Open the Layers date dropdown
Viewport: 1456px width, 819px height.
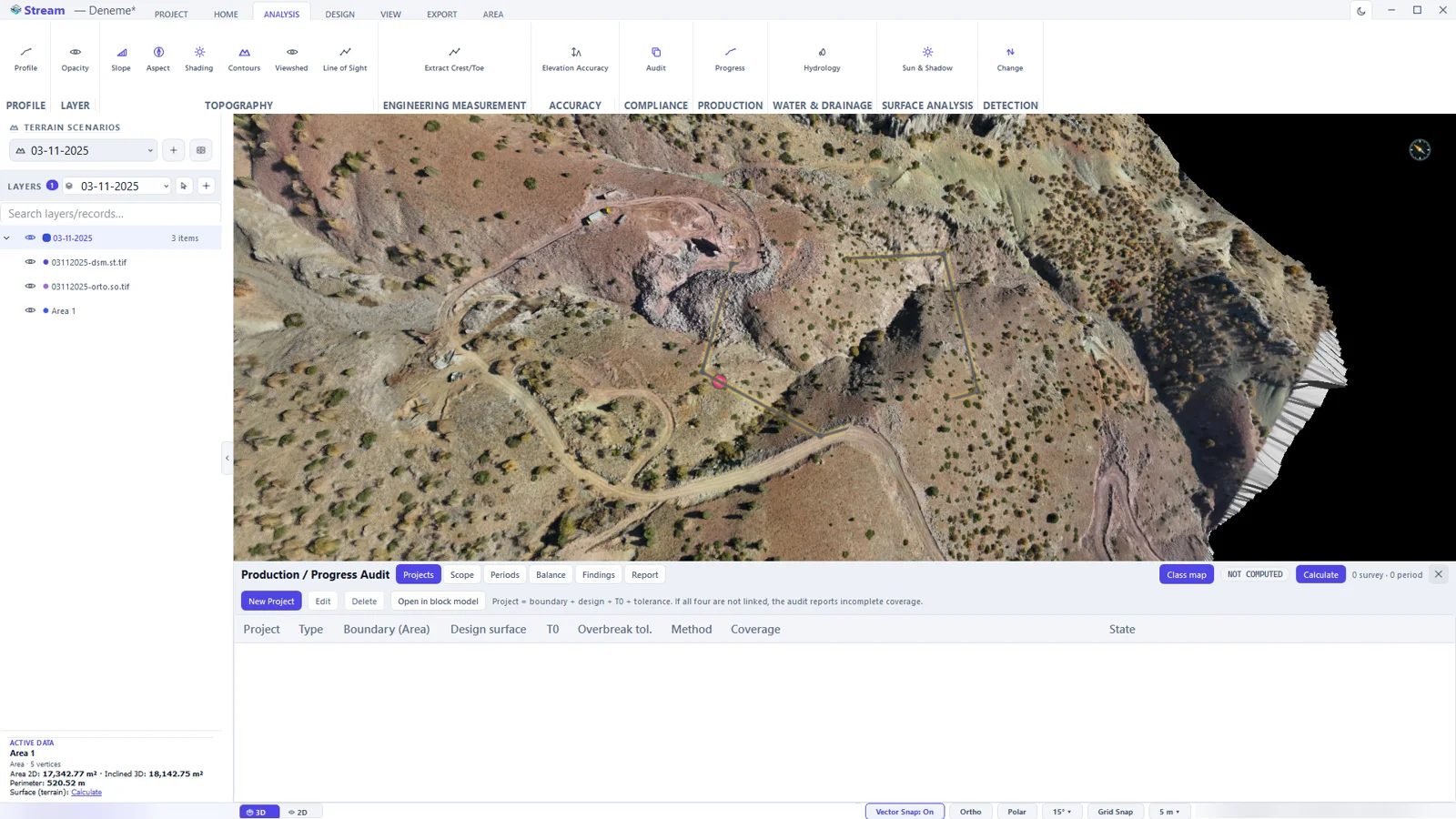point(116,186)
